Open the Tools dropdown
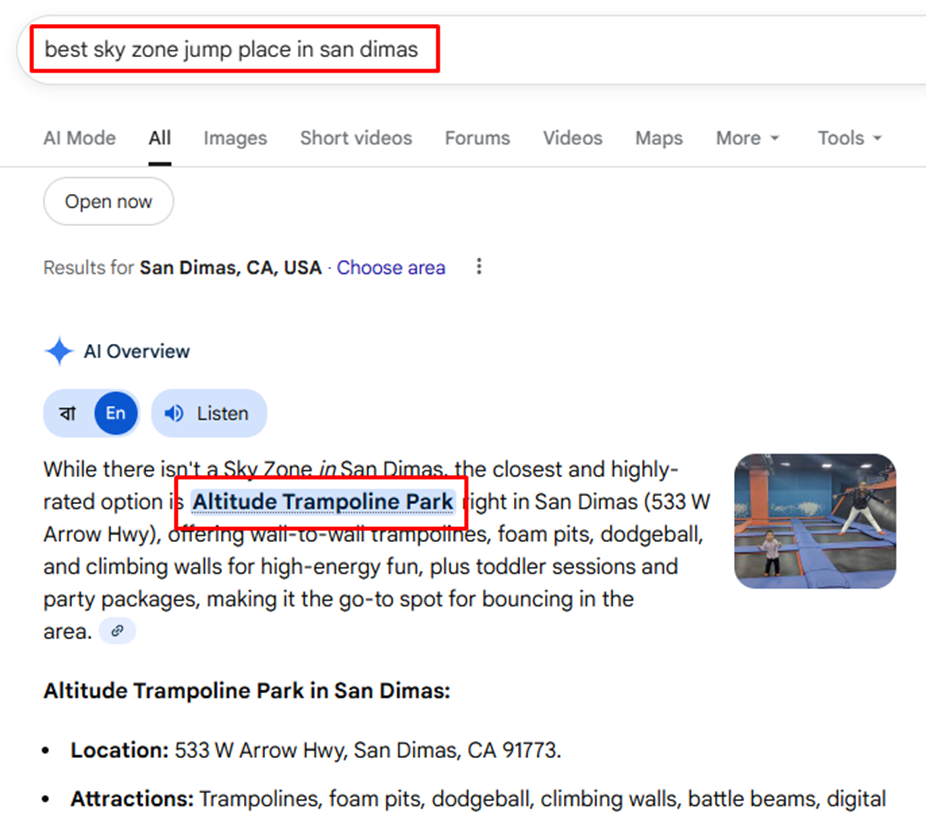The height and width of the screenshot is (817, 926). (849, 138)
